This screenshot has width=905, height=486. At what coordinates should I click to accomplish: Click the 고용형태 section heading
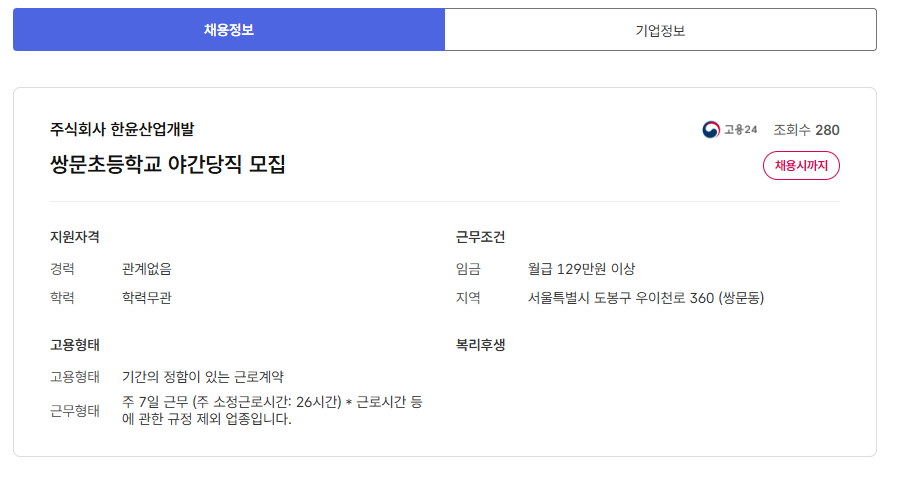(x=74, y=345)
